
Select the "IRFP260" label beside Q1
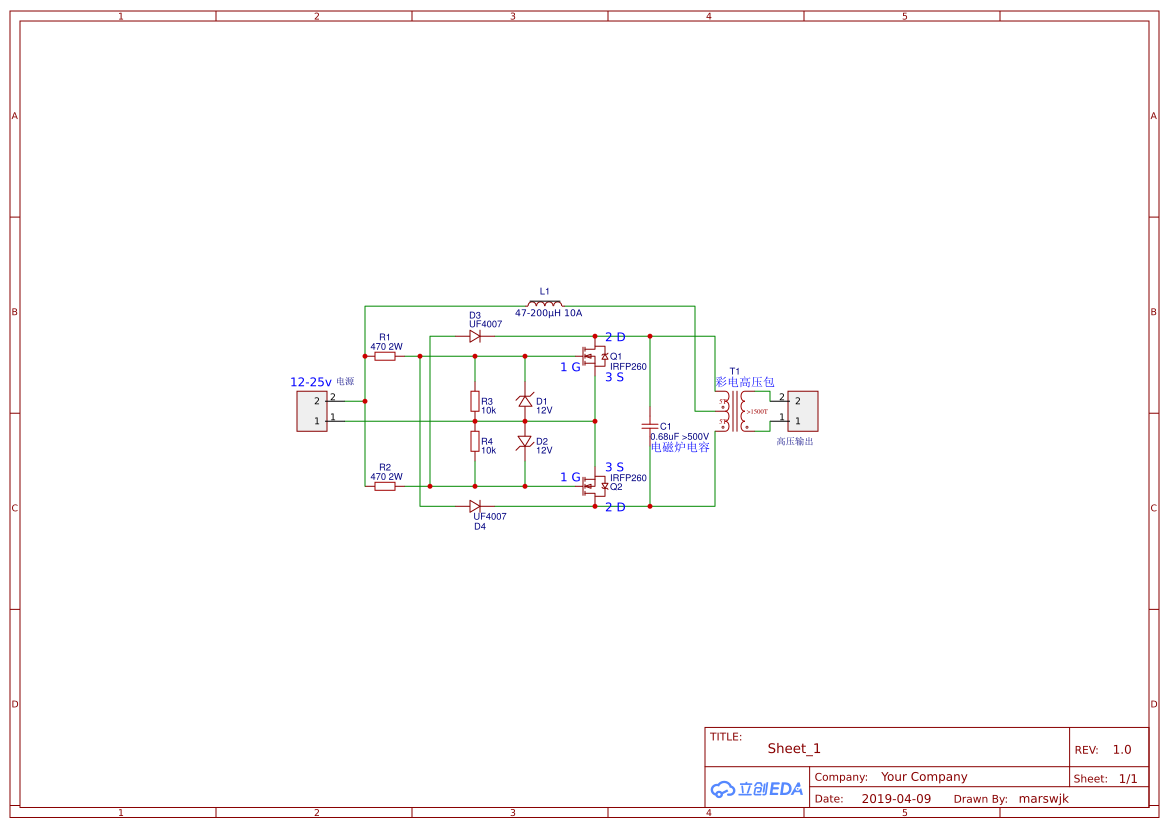coord(628,367)
